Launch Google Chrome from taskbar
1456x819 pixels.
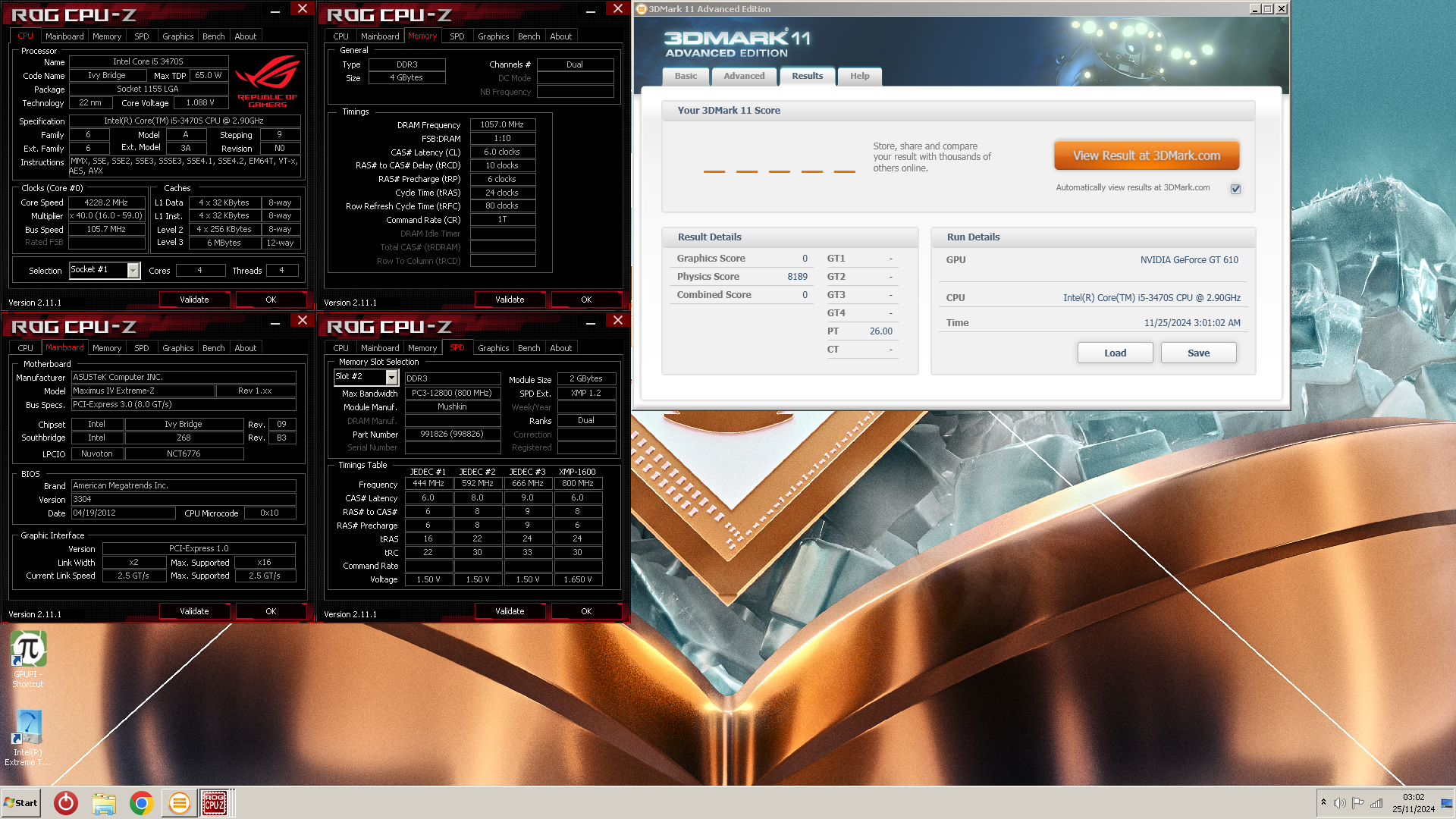142,803
